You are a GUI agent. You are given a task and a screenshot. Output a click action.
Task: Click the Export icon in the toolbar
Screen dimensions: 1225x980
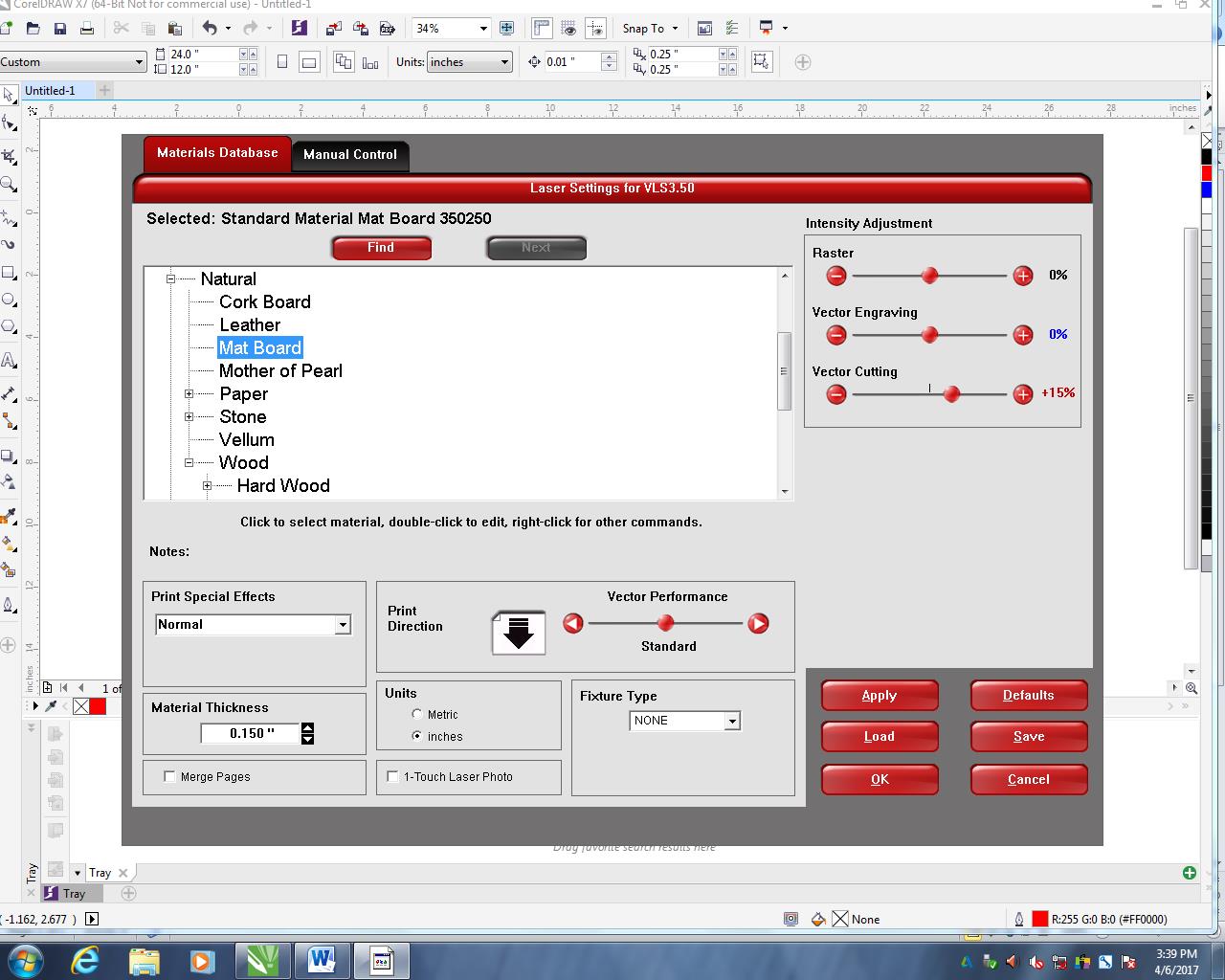tap(361, 29)
